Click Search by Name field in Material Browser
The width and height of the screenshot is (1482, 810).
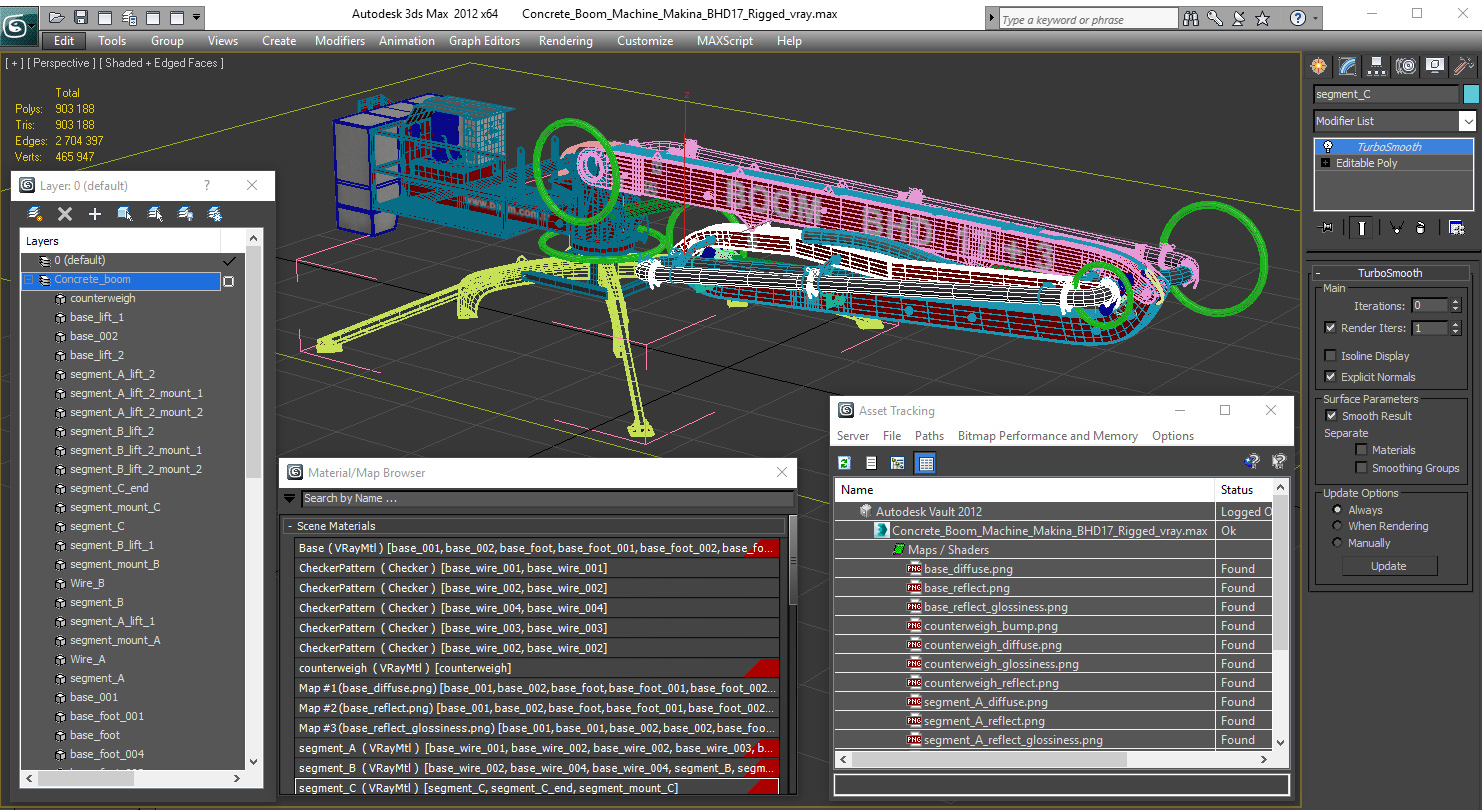pos(547,498)
